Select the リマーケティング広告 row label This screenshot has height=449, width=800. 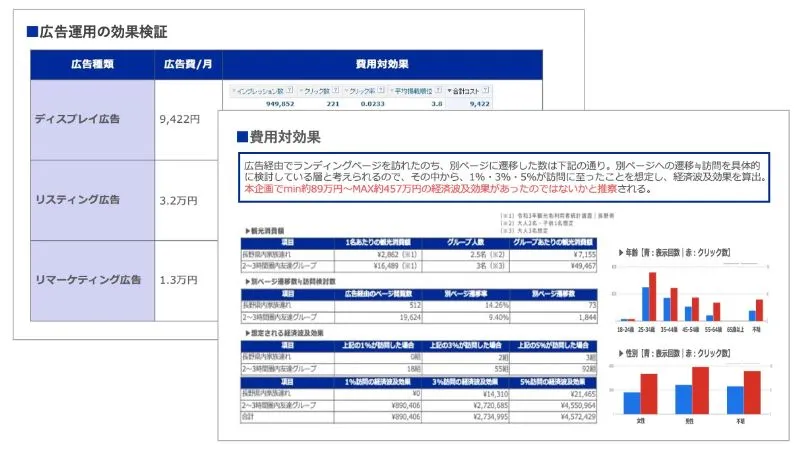coord(88,280)
